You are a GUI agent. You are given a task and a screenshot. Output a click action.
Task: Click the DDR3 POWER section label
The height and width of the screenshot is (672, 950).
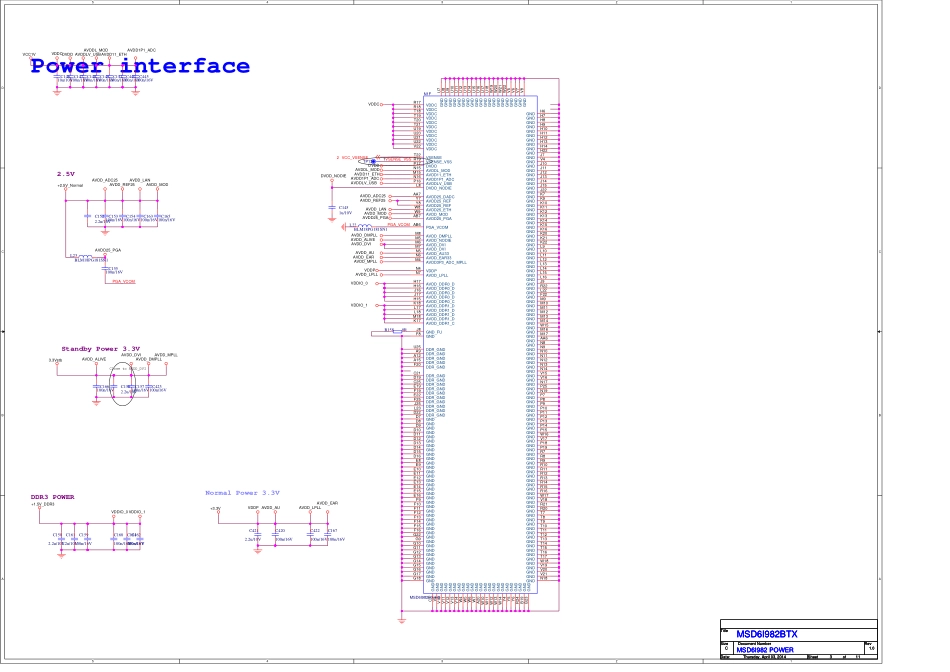tap(52, 497)
